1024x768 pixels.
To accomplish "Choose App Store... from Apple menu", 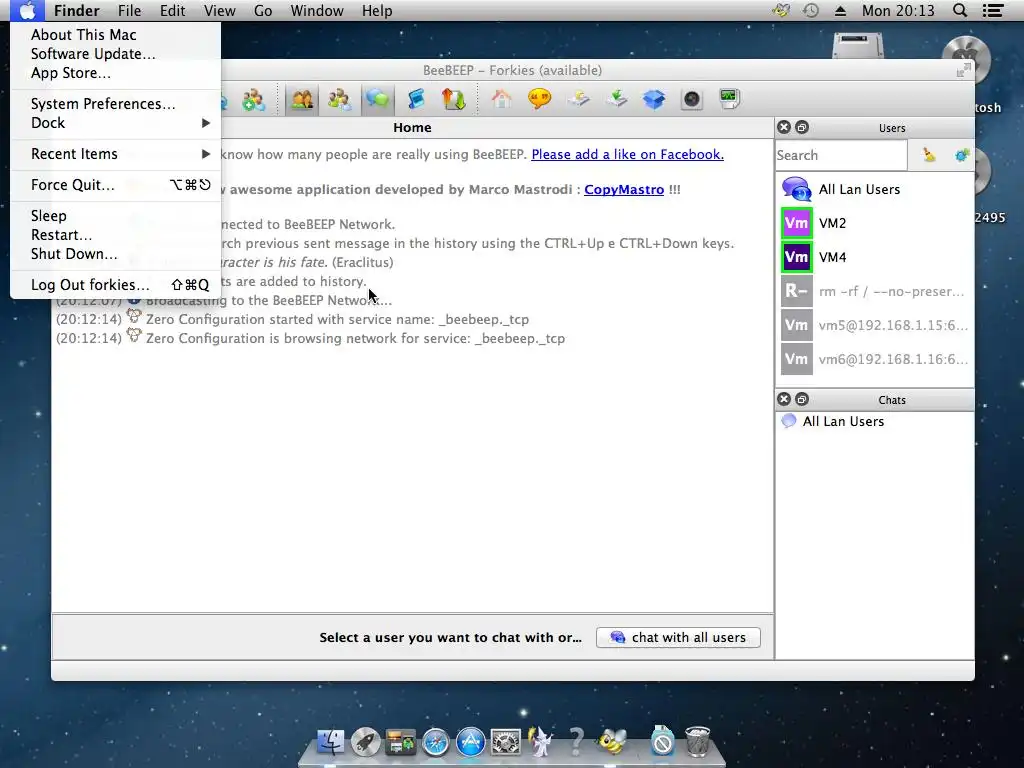I will [x=116, y=72].
